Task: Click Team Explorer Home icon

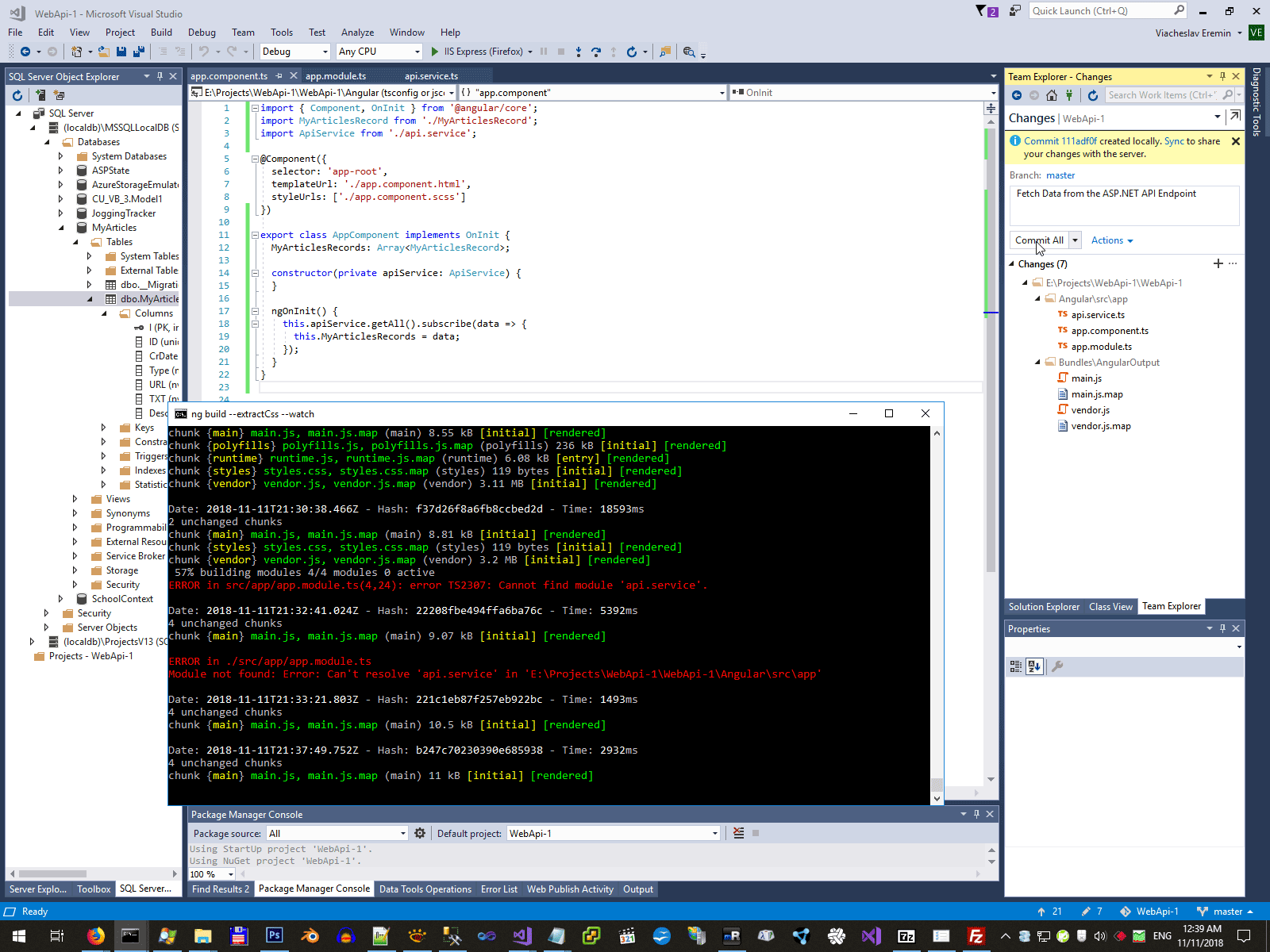Action: (1051, 95)
